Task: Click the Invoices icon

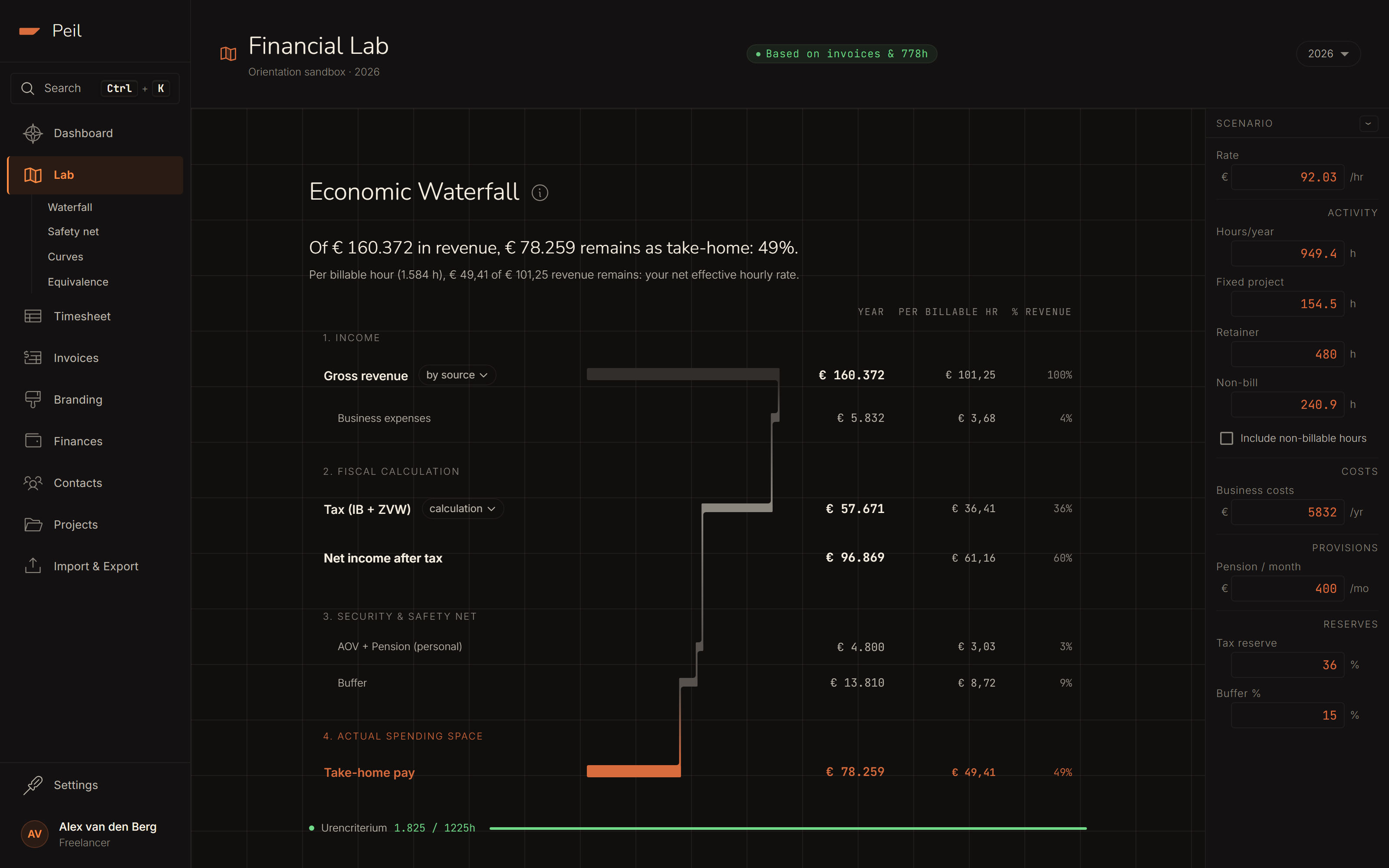Action: tap(33, 358)
